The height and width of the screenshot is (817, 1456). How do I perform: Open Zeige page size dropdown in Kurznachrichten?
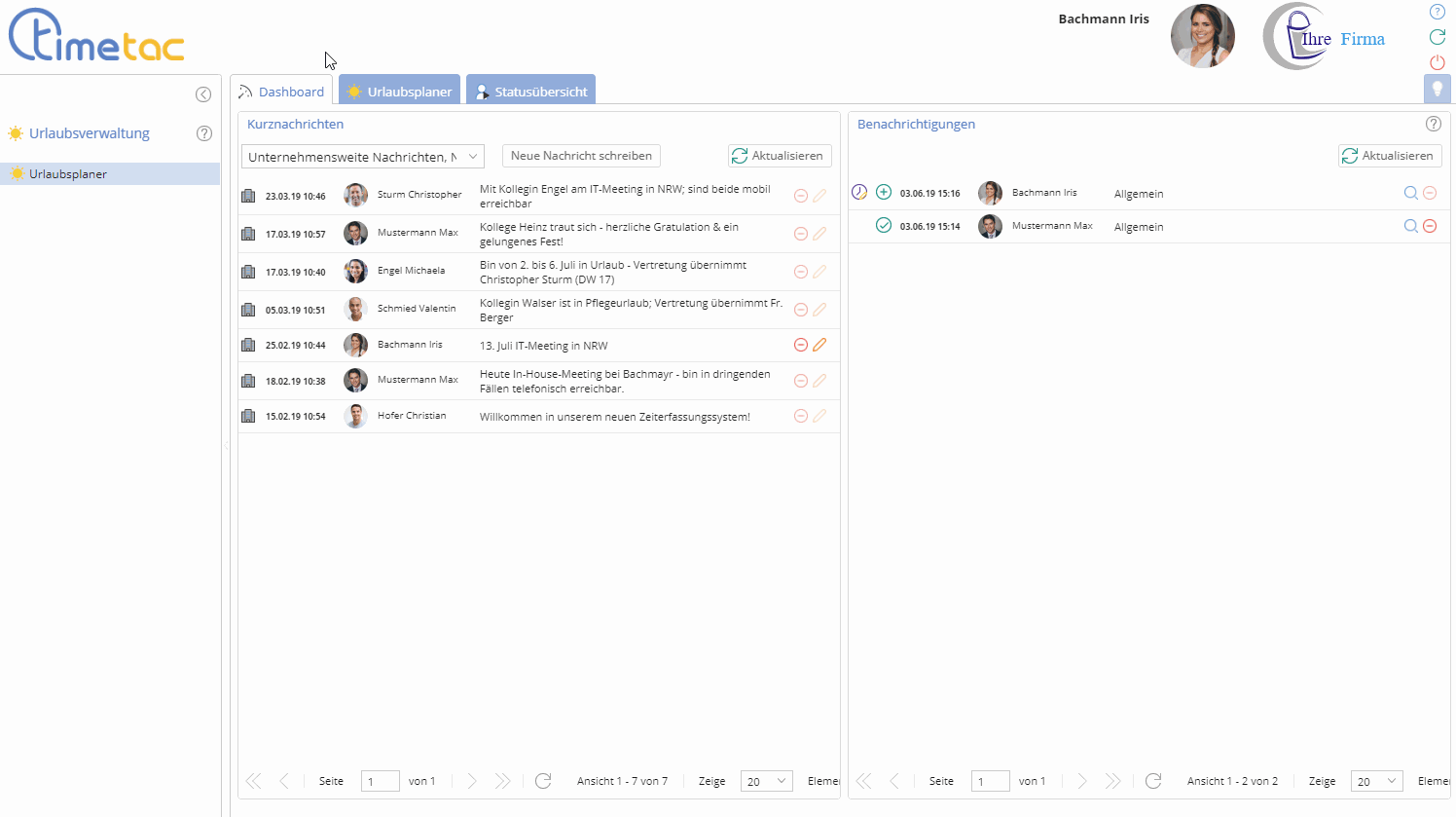[766, 781]
